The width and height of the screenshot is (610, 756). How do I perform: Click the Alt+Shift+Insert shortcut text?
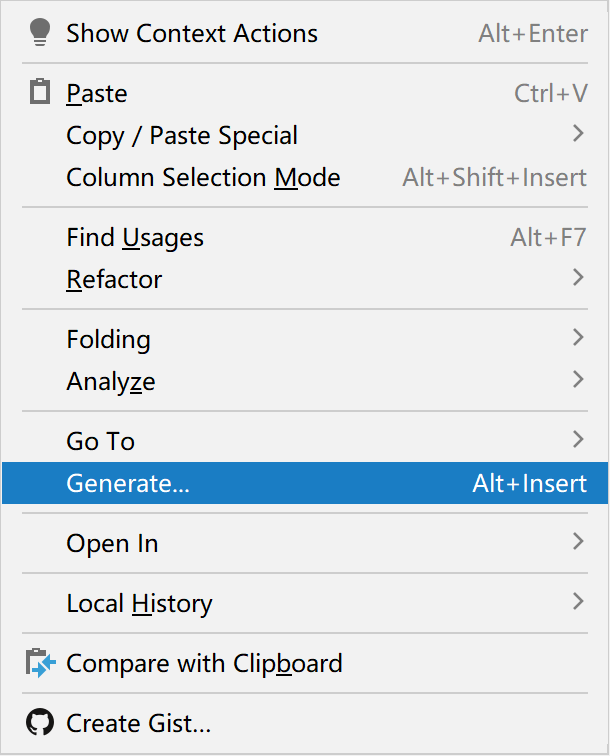(x=494, y=178)
